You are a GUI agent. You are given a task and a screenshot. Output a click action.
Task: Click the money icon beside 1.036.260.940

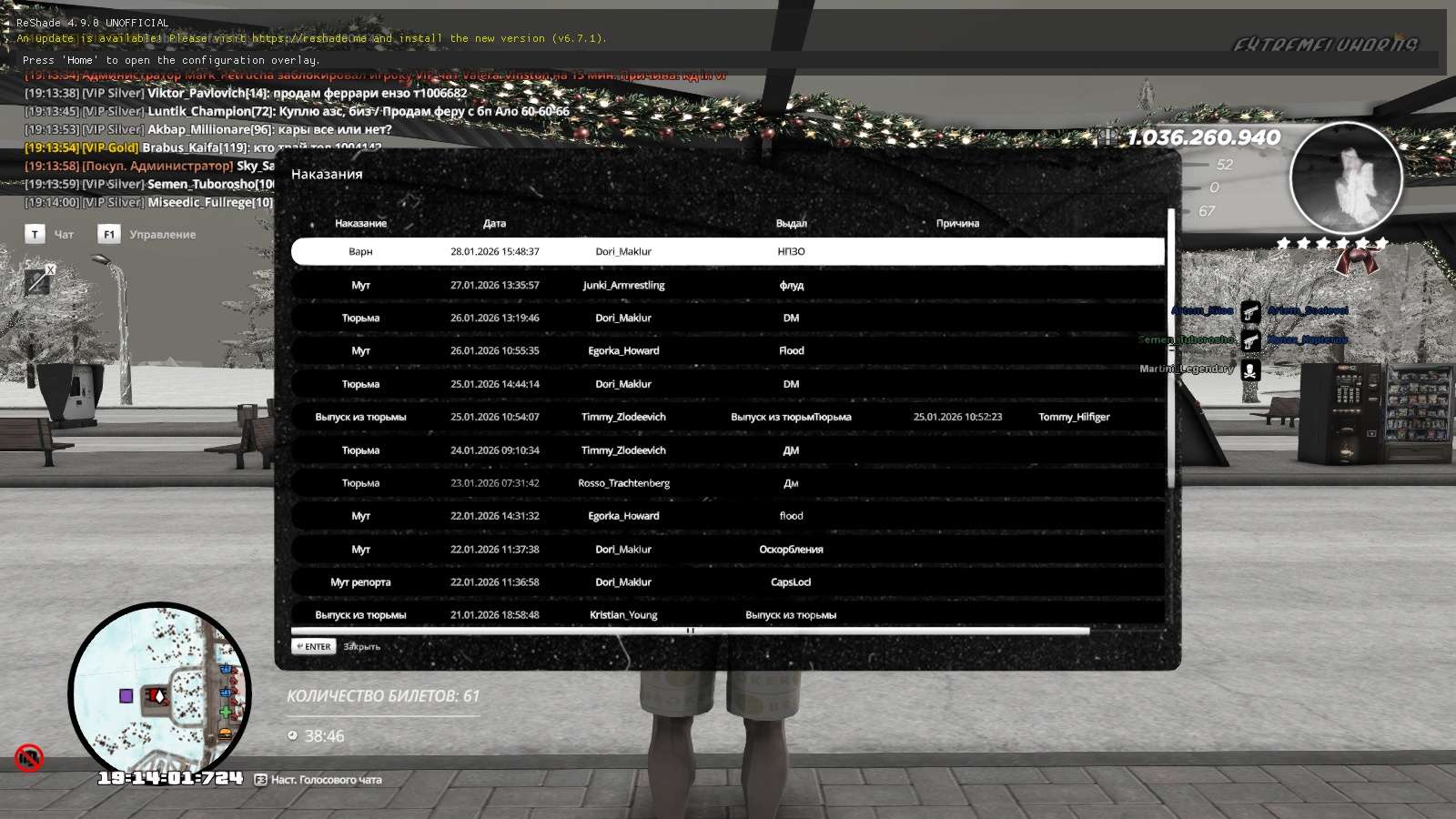(x=1107, y=137)
